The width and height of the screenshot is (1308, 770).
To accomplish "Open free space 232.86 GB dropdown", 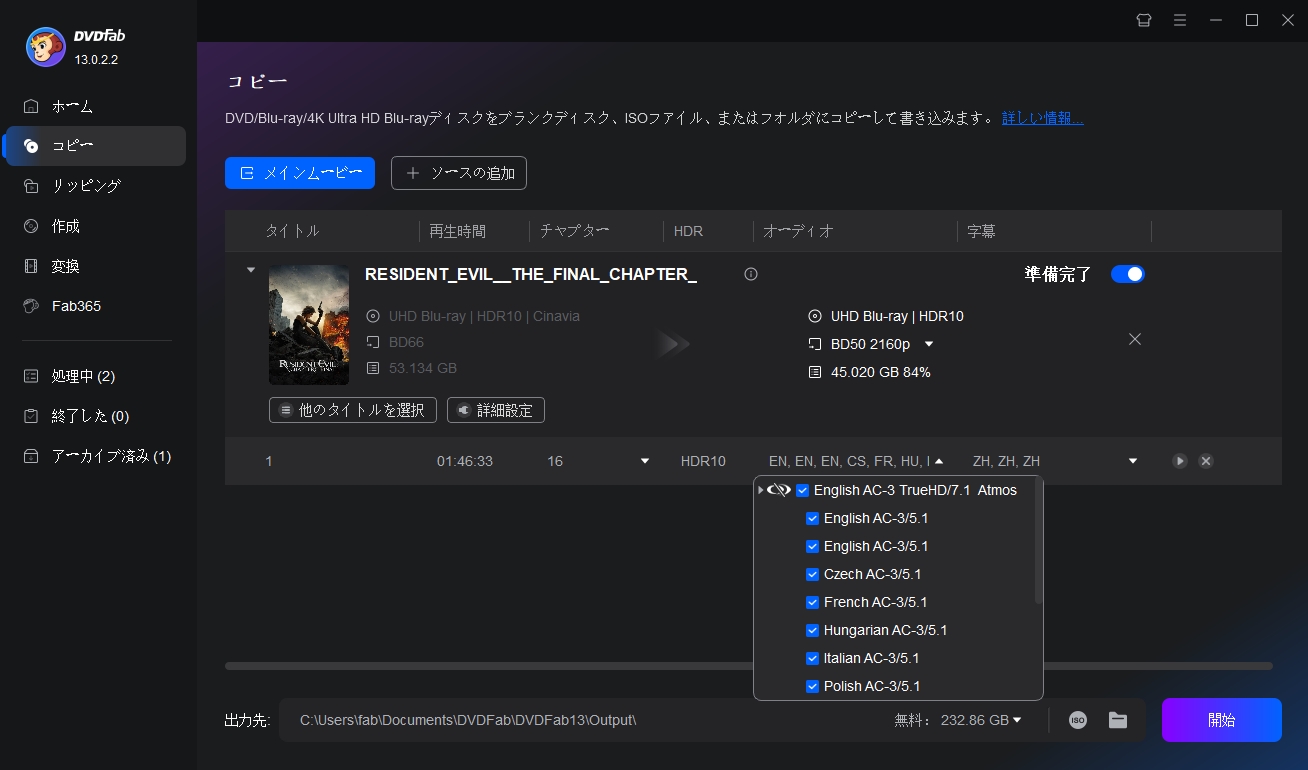I will [1017, 720].
